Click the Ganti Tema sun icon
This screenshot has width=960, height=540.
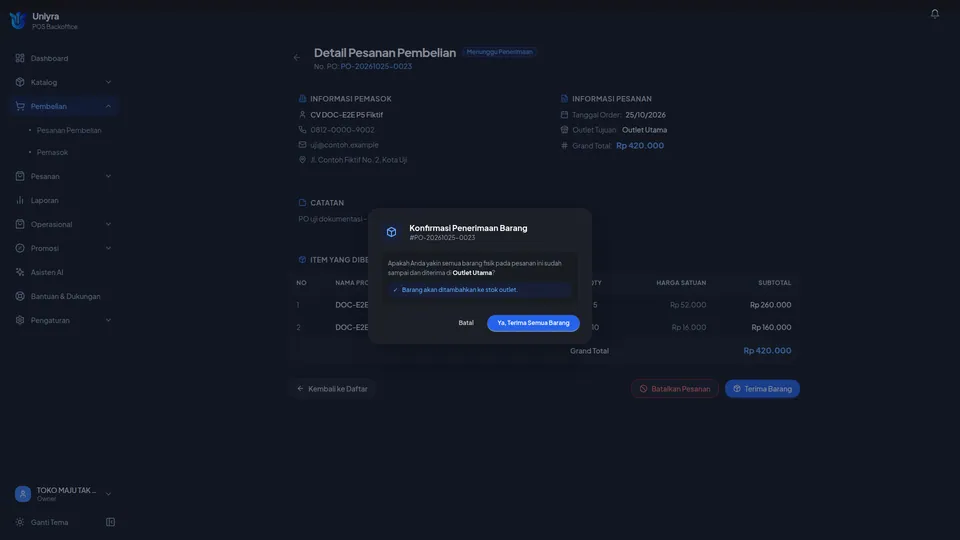20,522
